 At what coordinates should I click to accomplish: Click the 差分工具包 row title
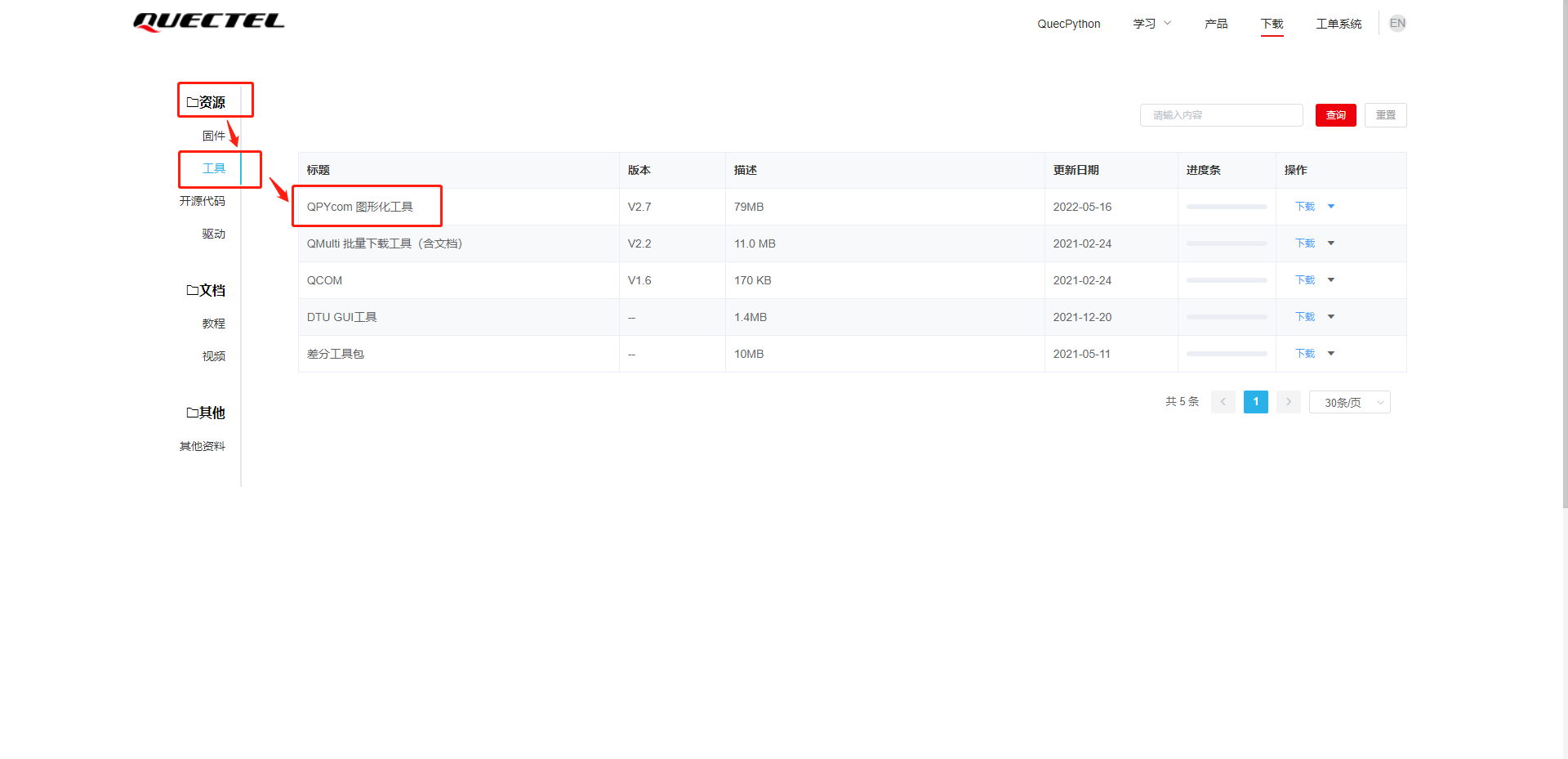tap(336, 354)
